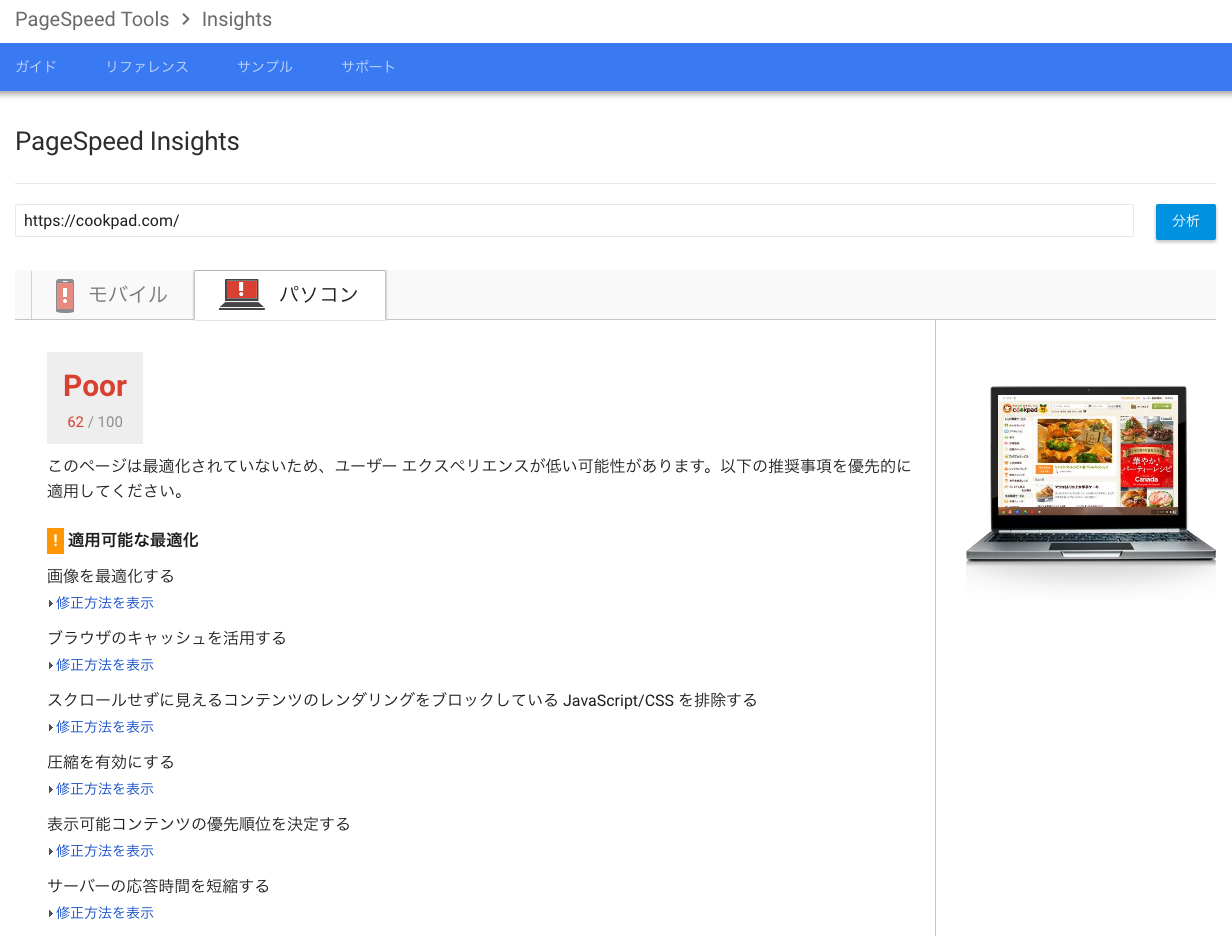Switch to the モバイル tab
The height and width of the screenshot is (936, 1232).
tap(113, 295)
